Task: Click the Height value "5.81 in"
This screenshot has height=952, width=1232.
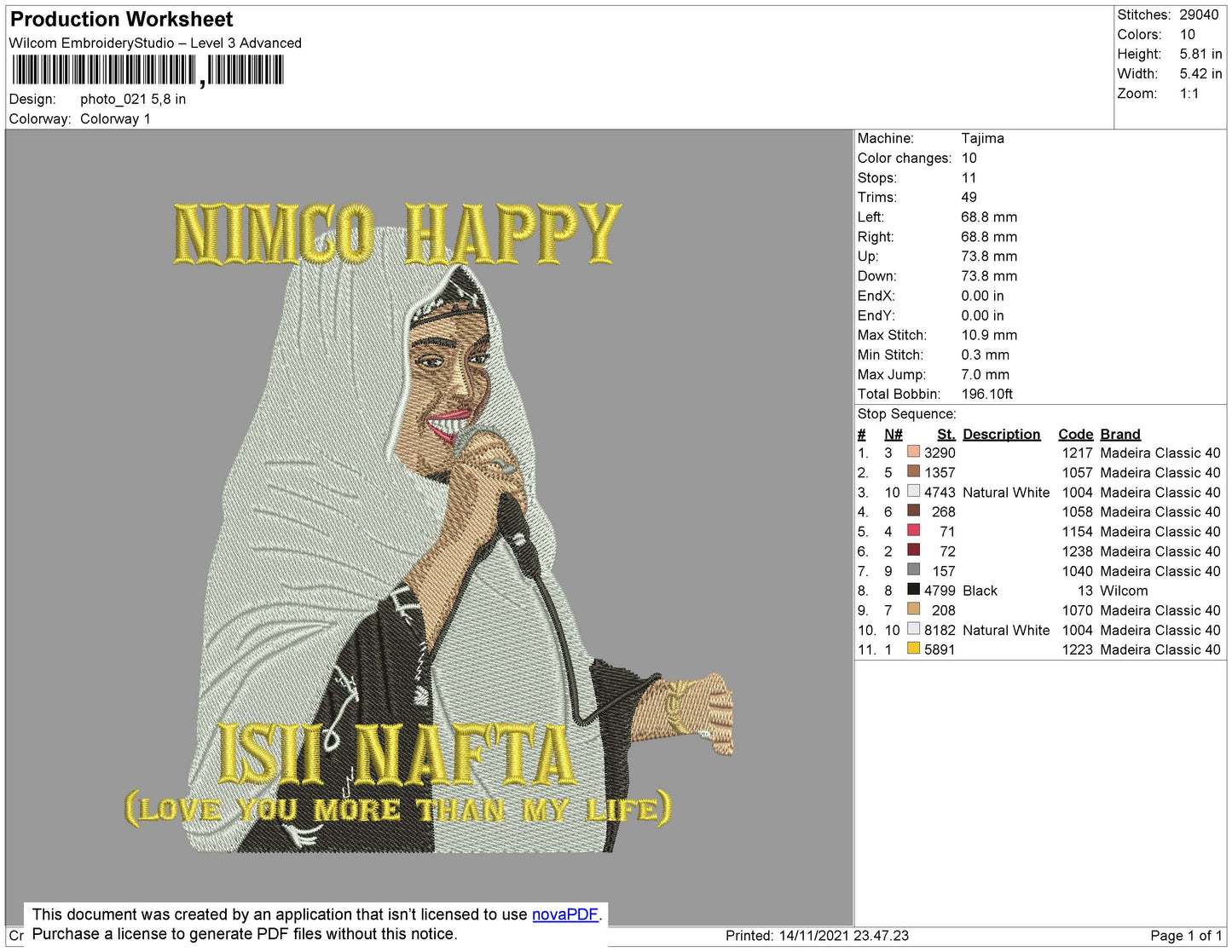Action: click(x=1200, y=54)
